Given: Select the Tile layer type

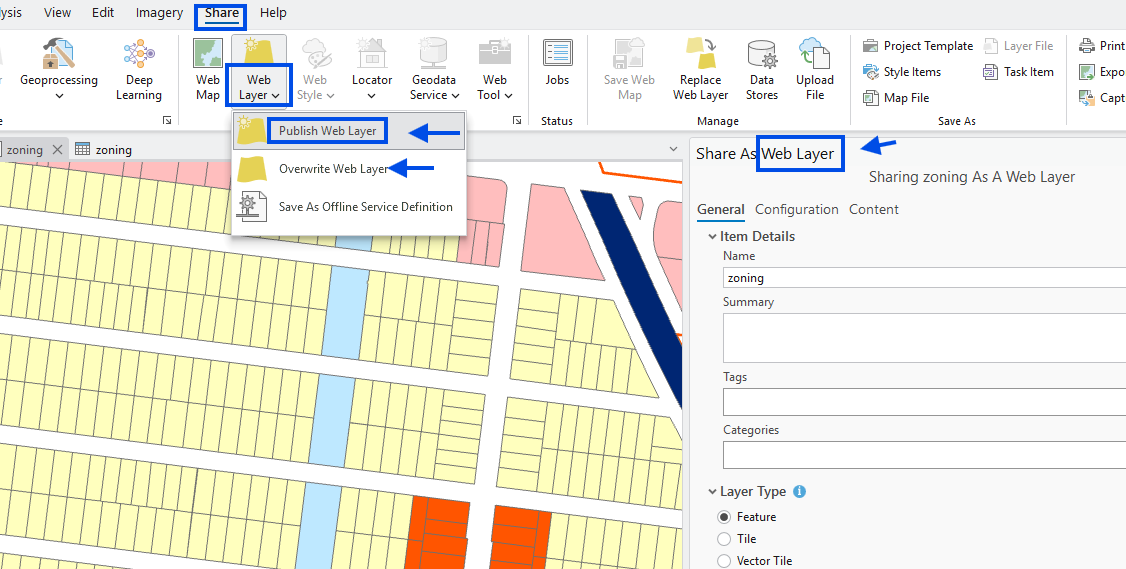Looking at the screenshot, I should [725, 539].
